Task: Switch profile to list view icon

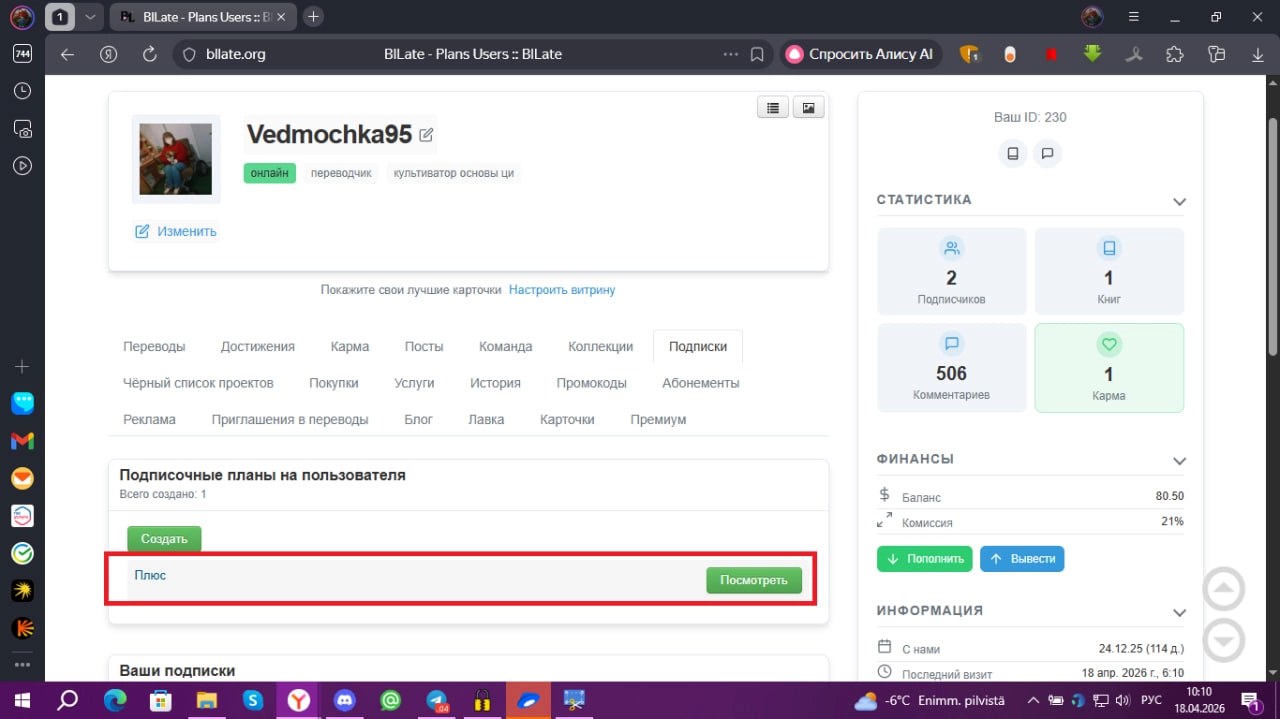Action: [x=773, y=108]
